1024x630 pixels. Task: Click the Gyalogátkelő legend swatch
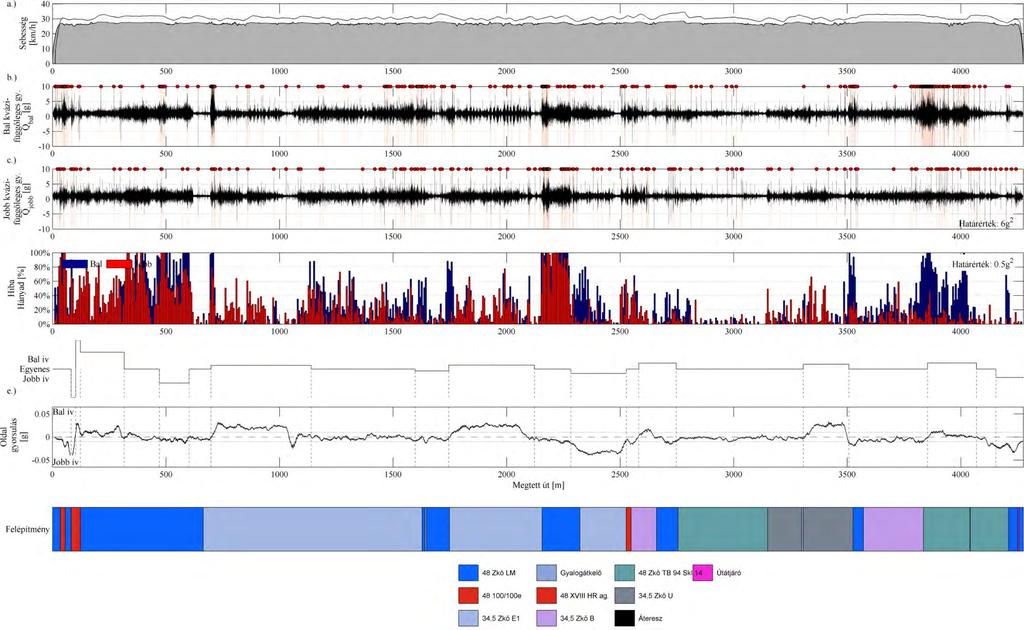click(x=546, y=573)
